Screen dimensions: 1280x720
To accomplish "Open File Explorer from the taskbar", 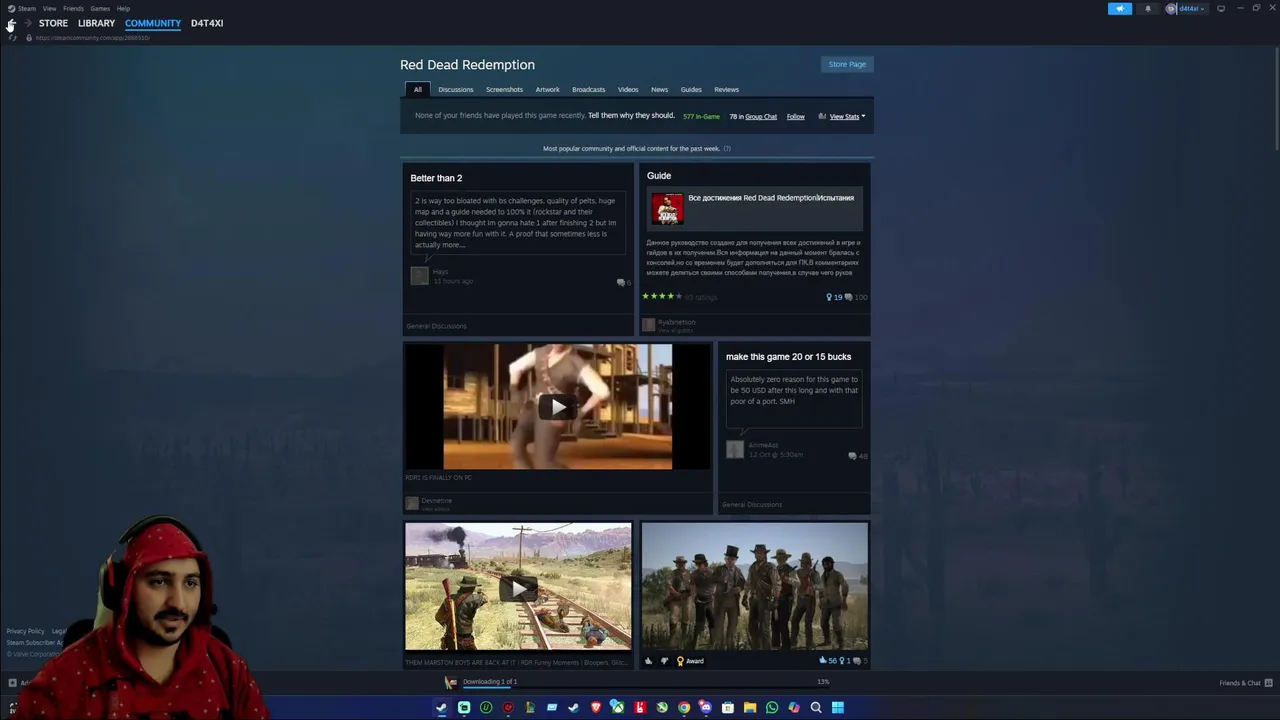I will (750, 708).
